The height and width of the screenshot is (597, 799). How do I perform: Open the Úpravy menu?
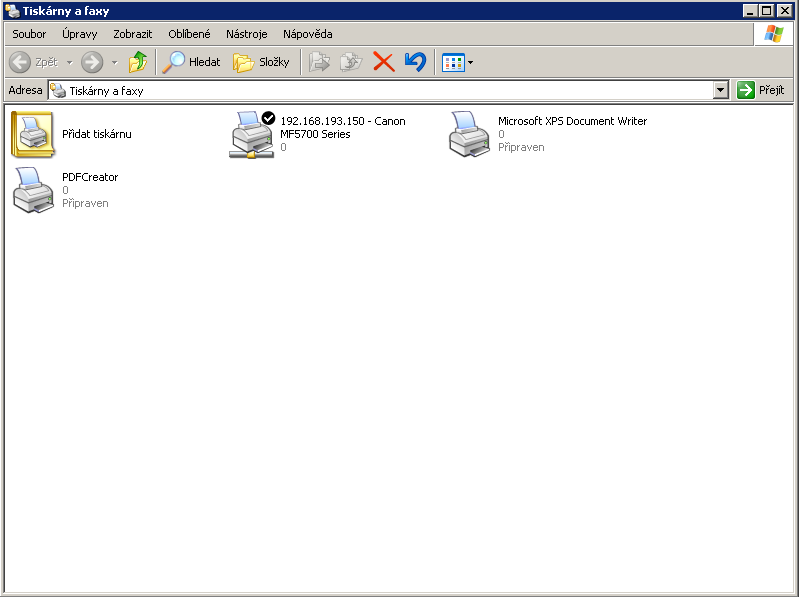[x=79, y=34]
